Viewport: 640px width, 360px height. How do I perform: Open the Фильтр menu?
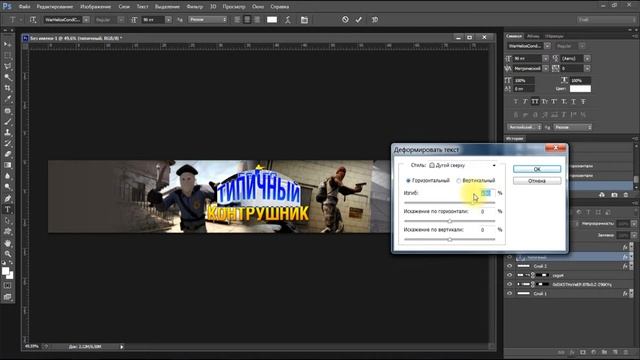tap(195, 7)
